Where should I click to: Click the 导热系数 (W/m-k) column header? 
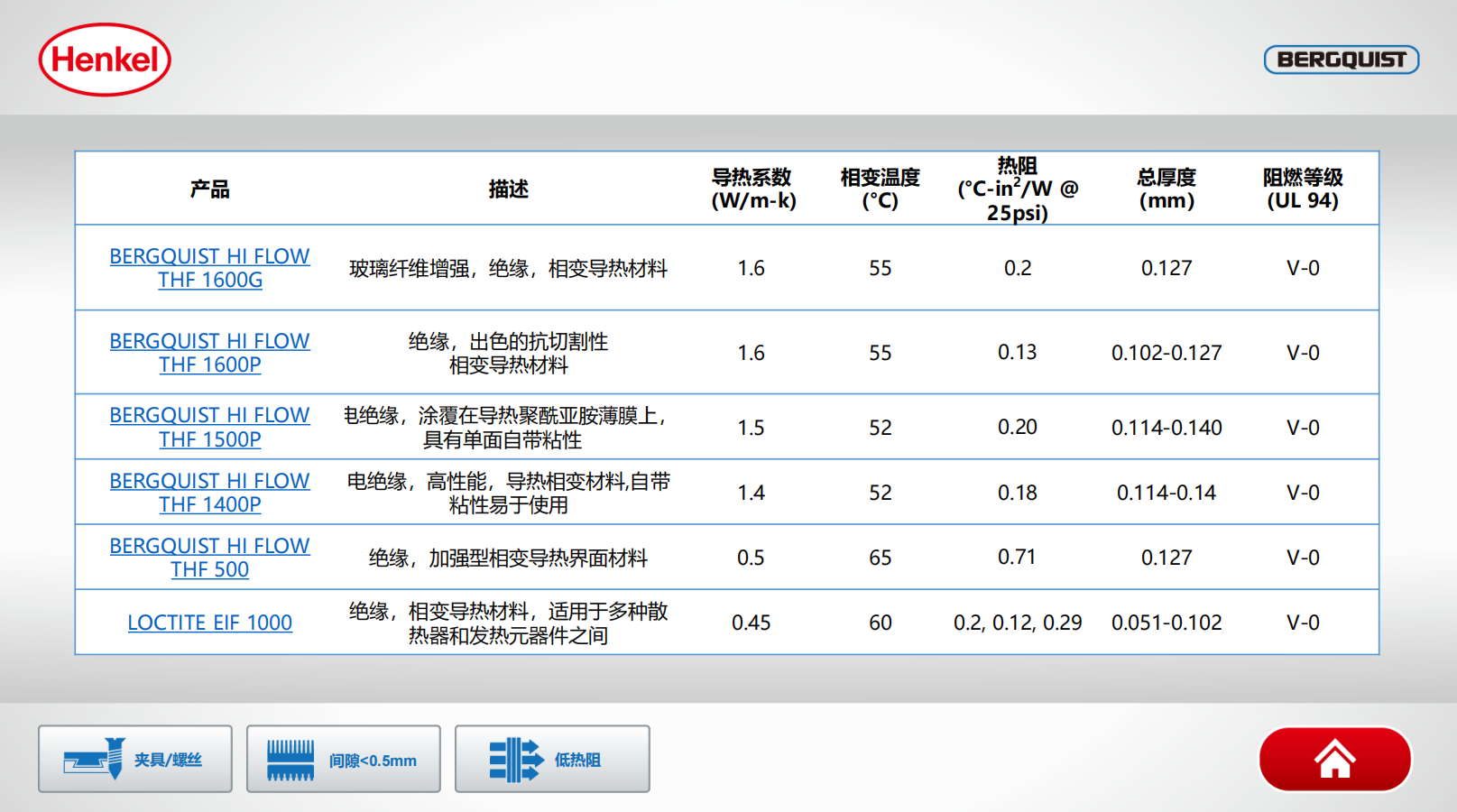pos(752,189)
